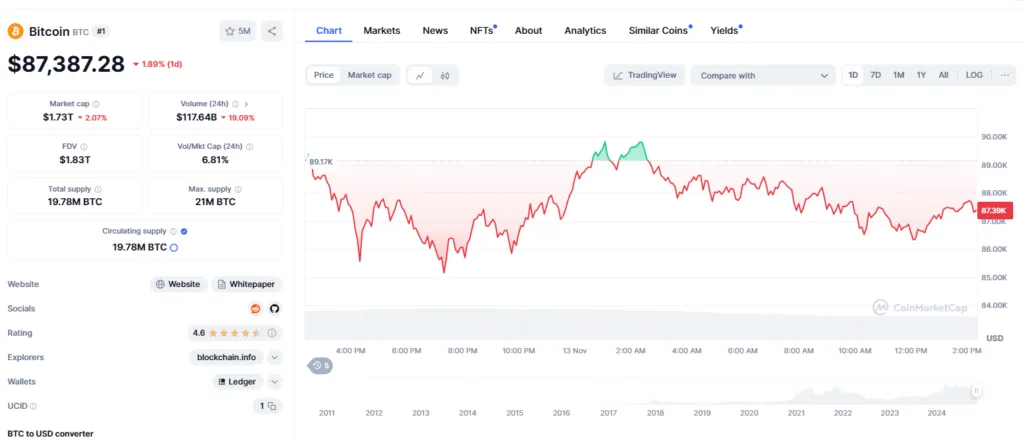Add Bitcoin to watchlist star button
This screenshot has width=1024, height=442.
[x=237, y=31]
